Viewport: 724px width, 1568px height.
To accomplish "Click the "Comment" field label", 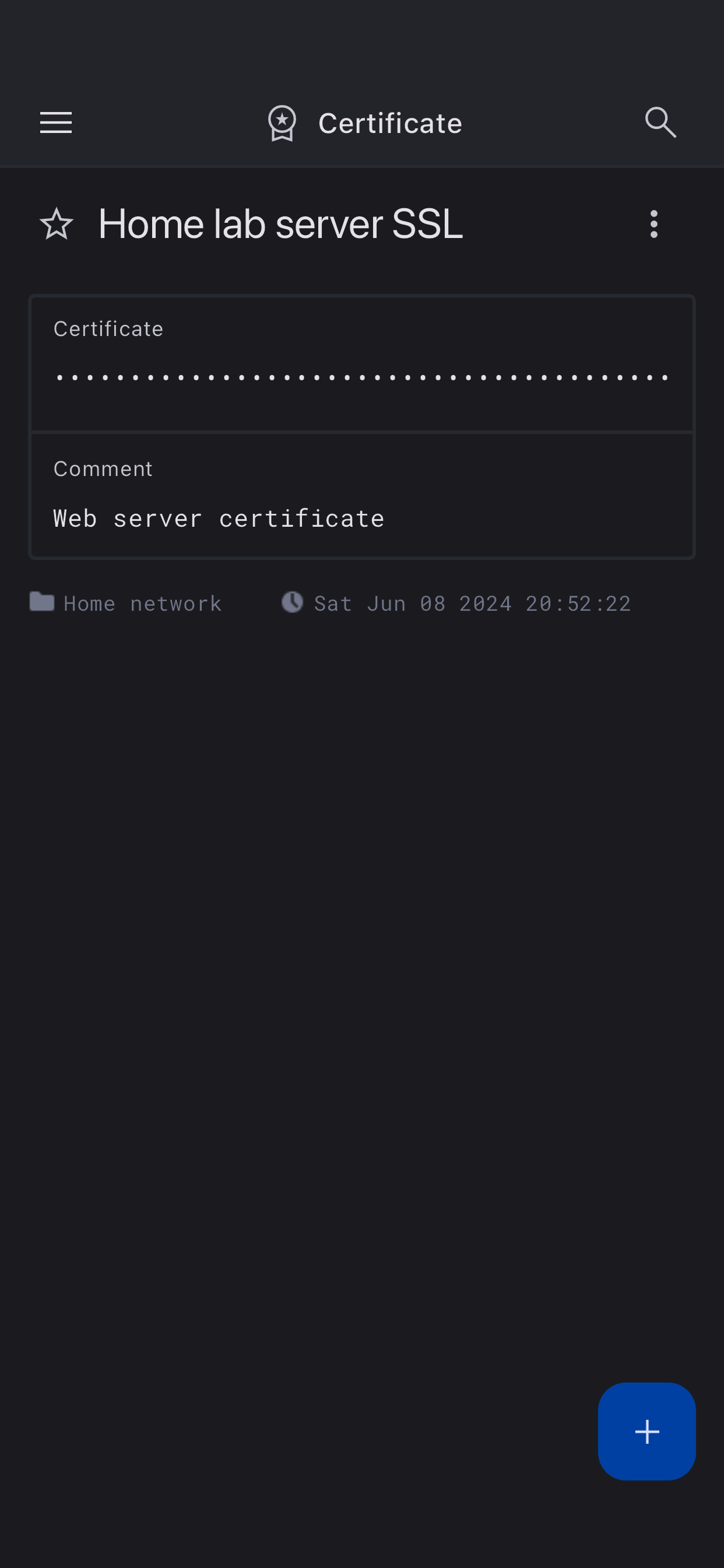I will [x=103, y=468].
